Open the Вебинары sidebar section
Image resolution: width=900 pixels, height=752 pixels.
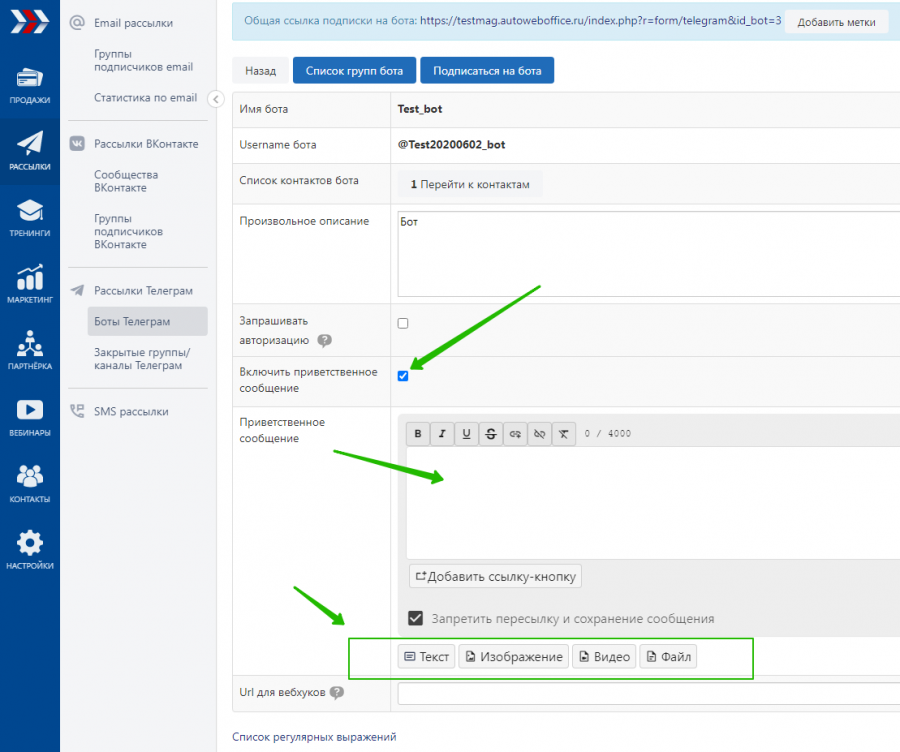click(x=29, y=417)
